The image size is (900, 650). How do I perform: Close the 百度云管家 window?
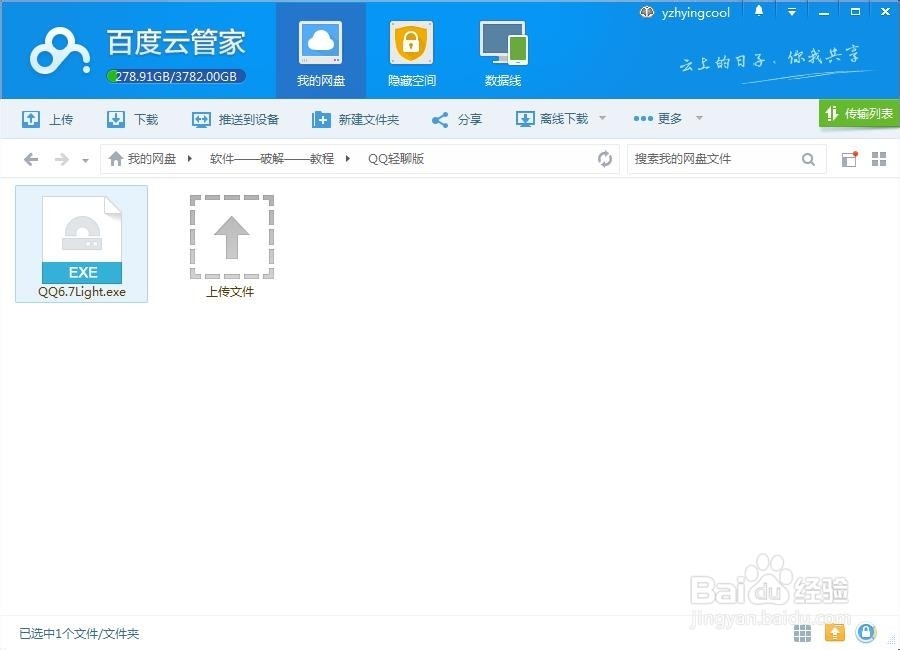click(886, 11)
